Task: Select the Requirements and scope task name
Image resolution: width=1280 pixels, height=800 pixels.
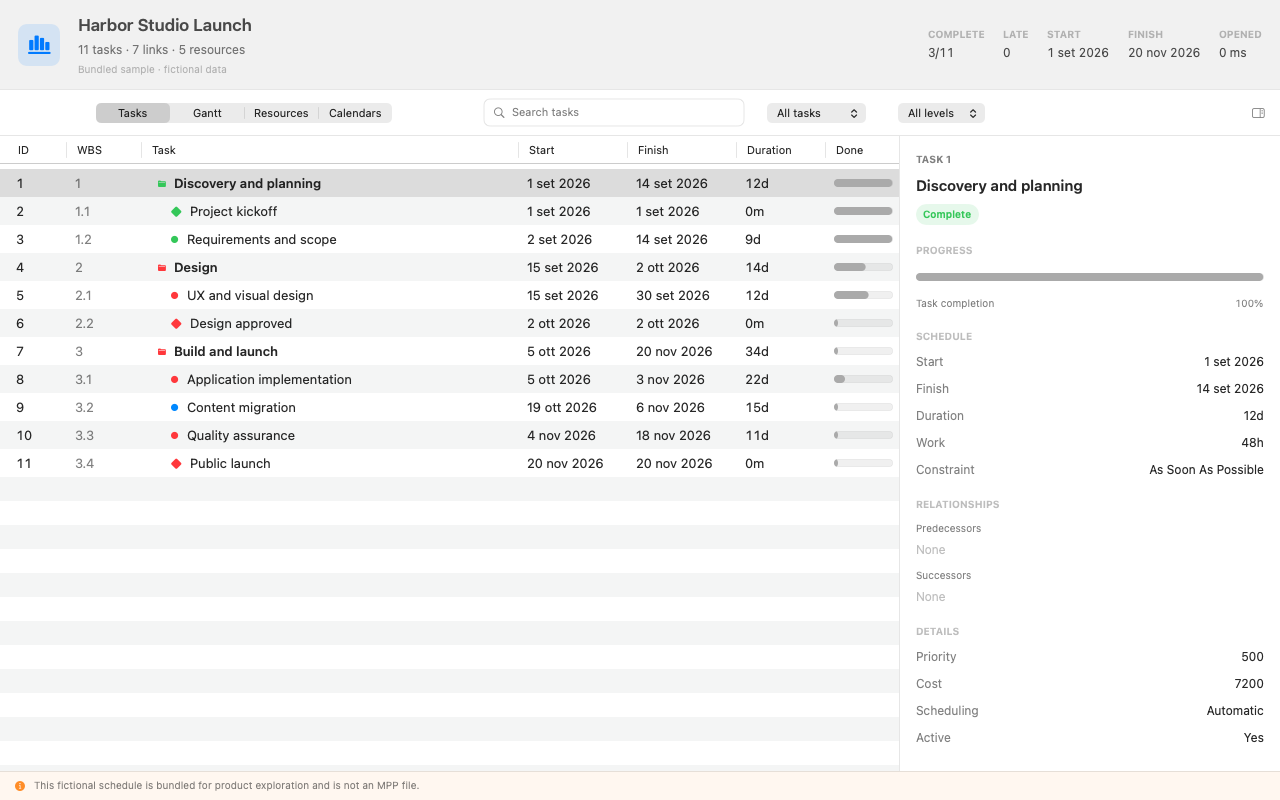Action: [262, 240]
